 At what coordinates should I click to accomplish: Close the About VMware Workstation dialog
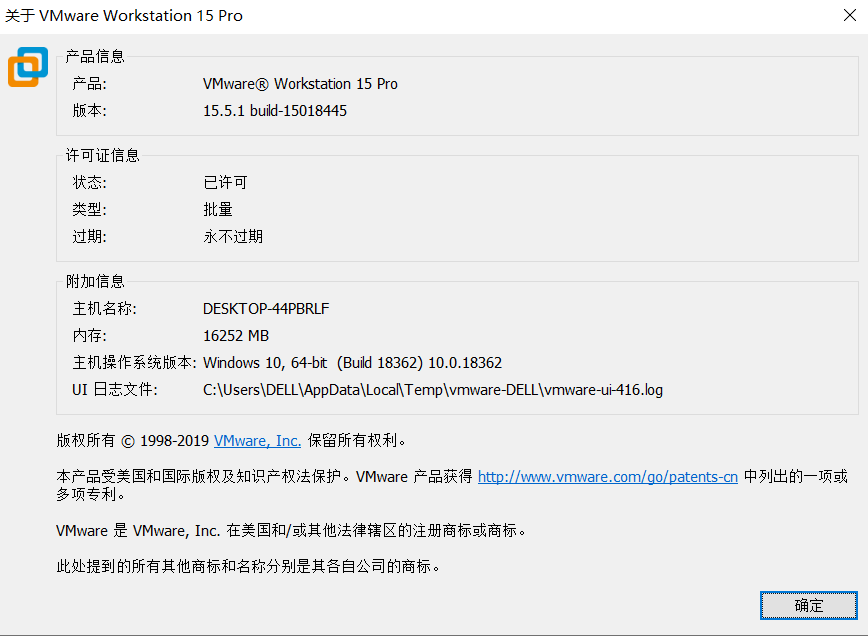[x=850, y=15]
